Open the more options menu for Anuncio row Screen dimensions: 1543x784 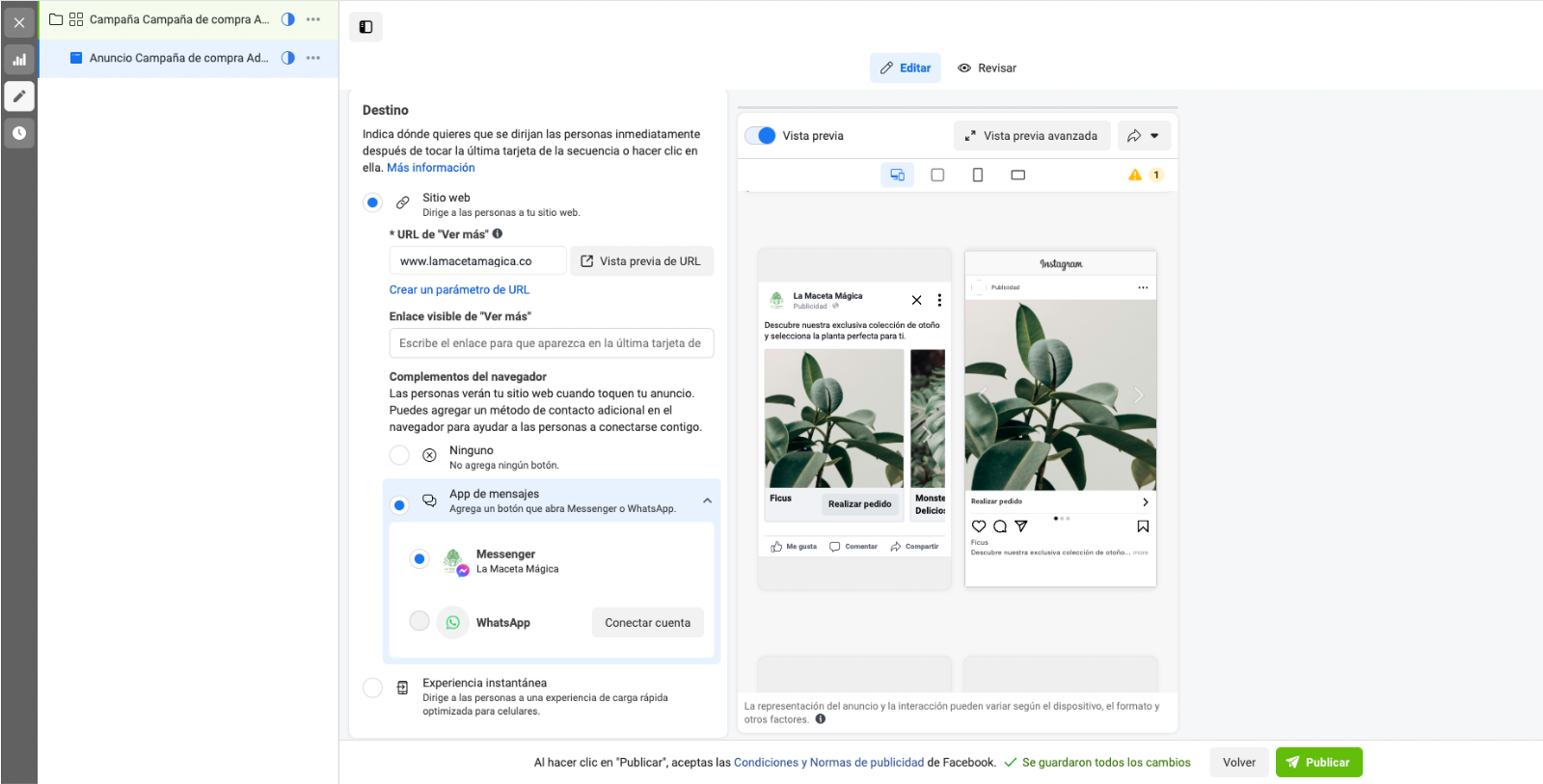pos(313,58)
